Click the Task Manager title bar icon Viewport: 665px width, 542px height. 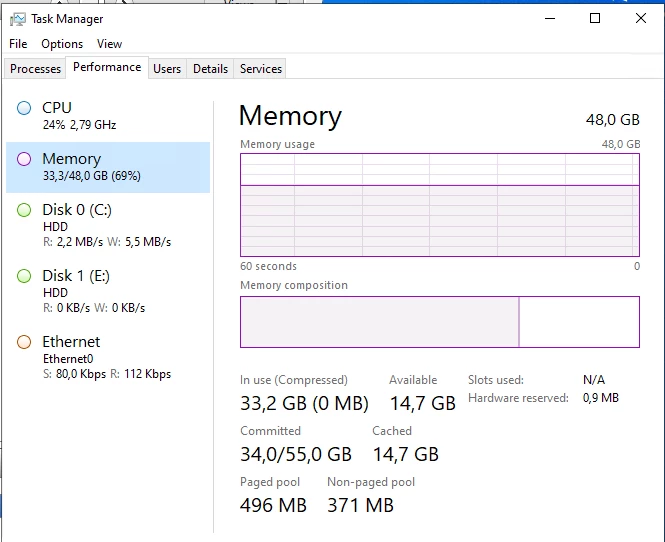point(17,19)
